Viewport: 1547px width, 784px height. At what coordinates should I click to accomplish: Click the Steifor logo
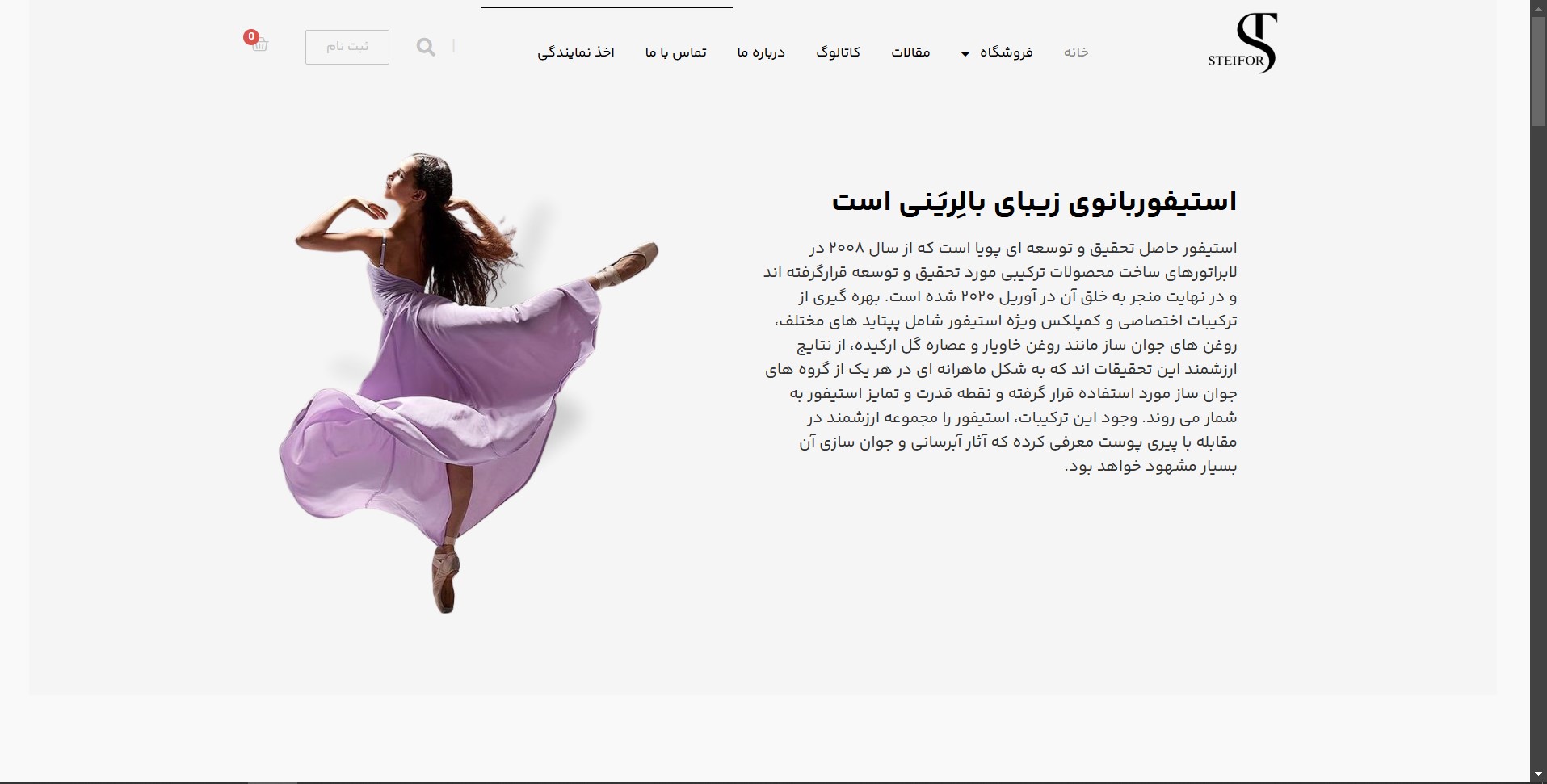coord(1243,44)
